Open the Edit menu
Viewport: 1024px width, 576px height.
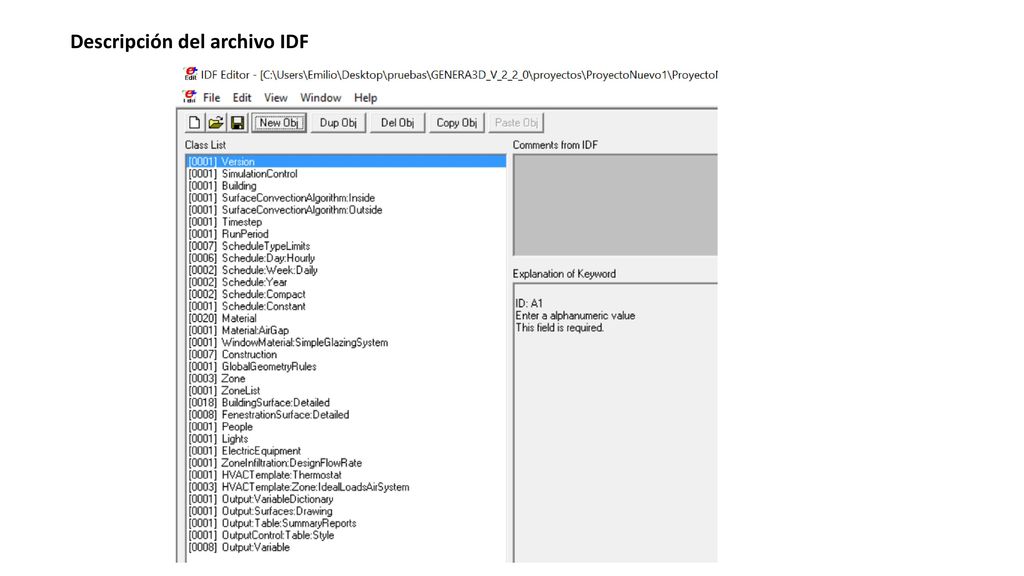coord(242,97)
